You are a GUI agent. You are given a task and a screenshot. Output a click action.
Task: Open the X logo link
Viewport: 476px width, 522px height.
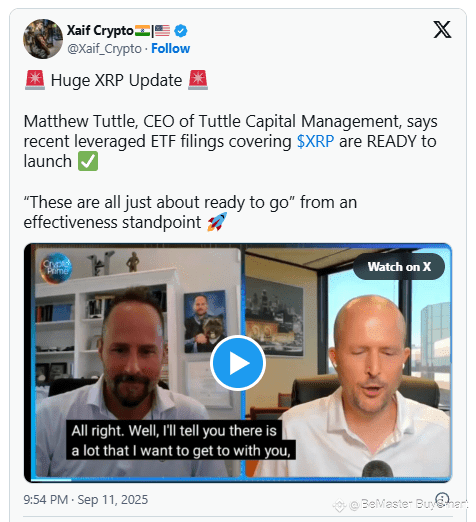442,29
